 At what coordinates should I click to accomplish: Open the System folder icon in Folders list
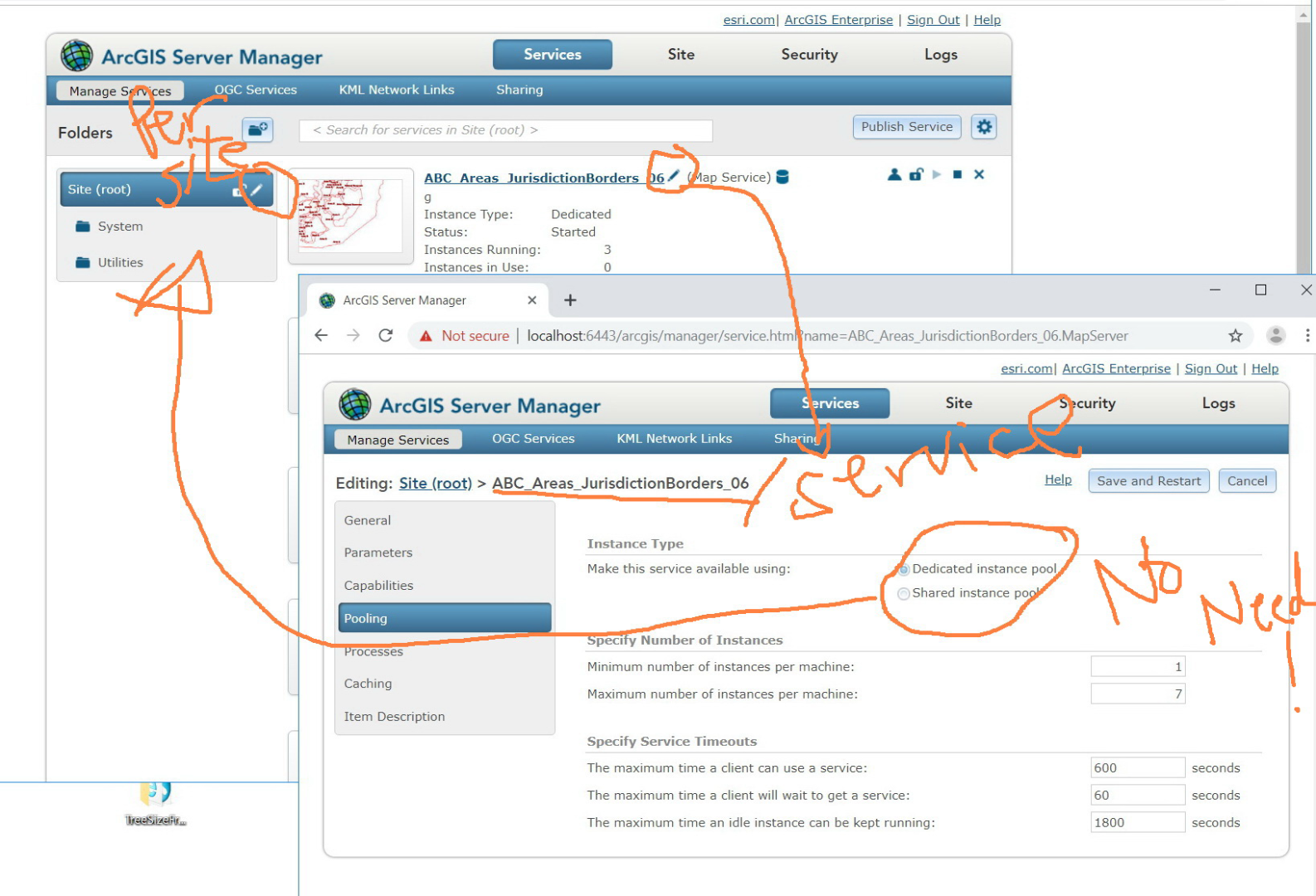[x=82, y=226]
